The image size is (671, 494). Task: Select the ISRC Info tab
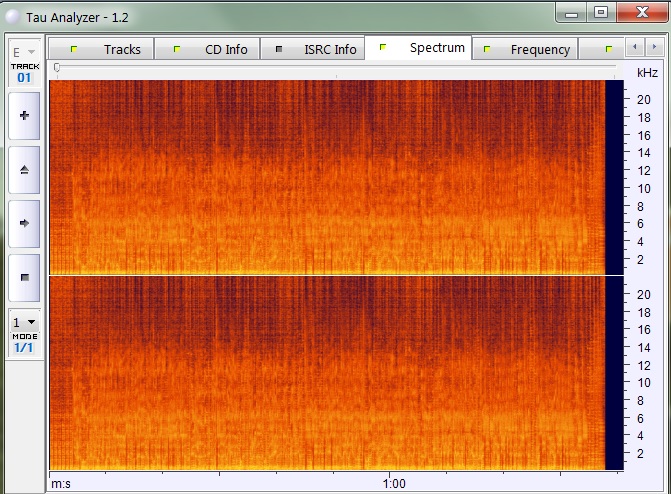[318, 49]
